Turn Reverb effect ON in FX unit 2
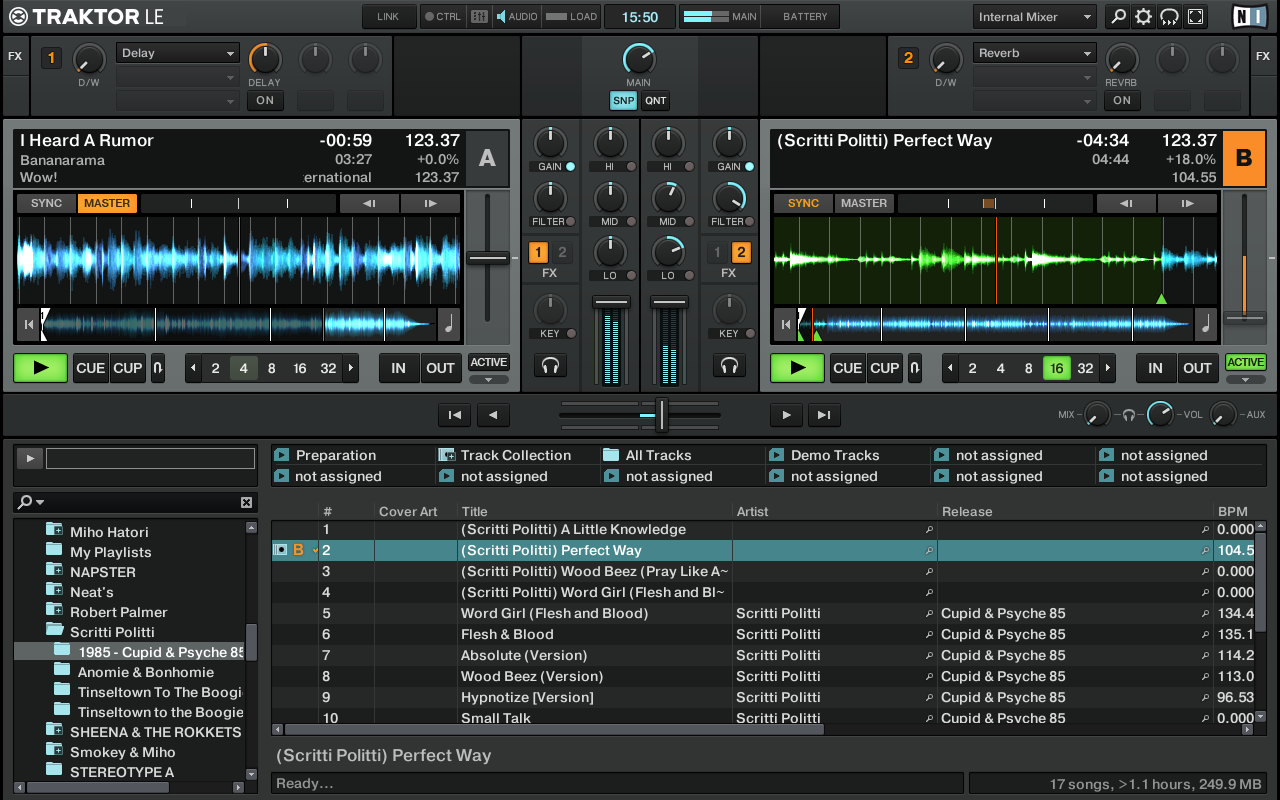This screenshot has width=1280, height=800. [x=1122, y=100]
